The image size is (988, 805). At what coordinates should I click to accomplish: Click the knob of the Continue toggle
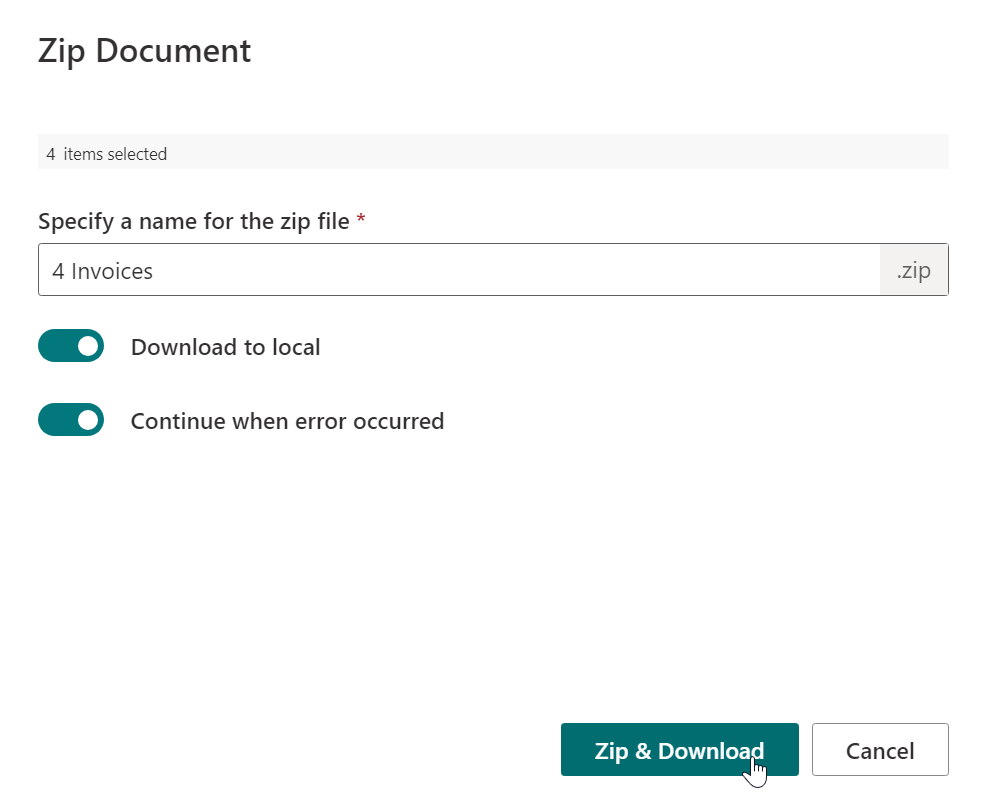click(x=88, y=420)
